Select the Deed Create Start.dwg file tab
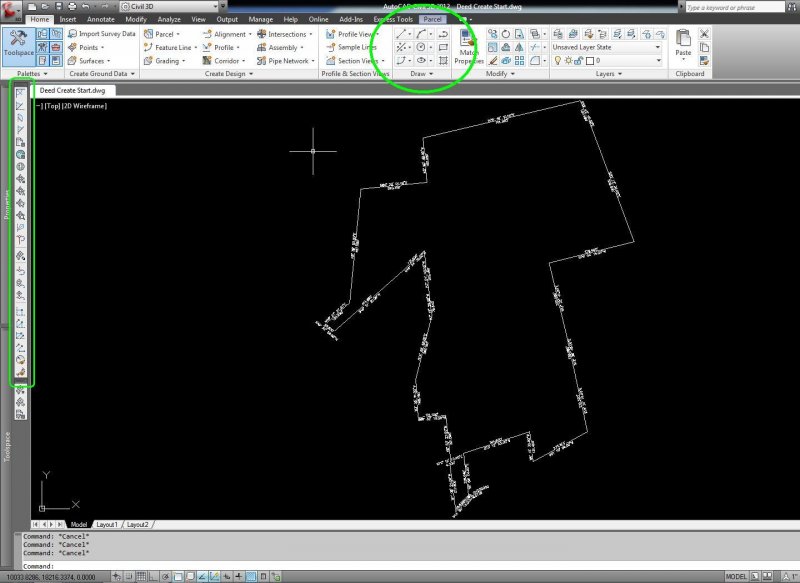This screenshot has width=800, height=583. 72,90
